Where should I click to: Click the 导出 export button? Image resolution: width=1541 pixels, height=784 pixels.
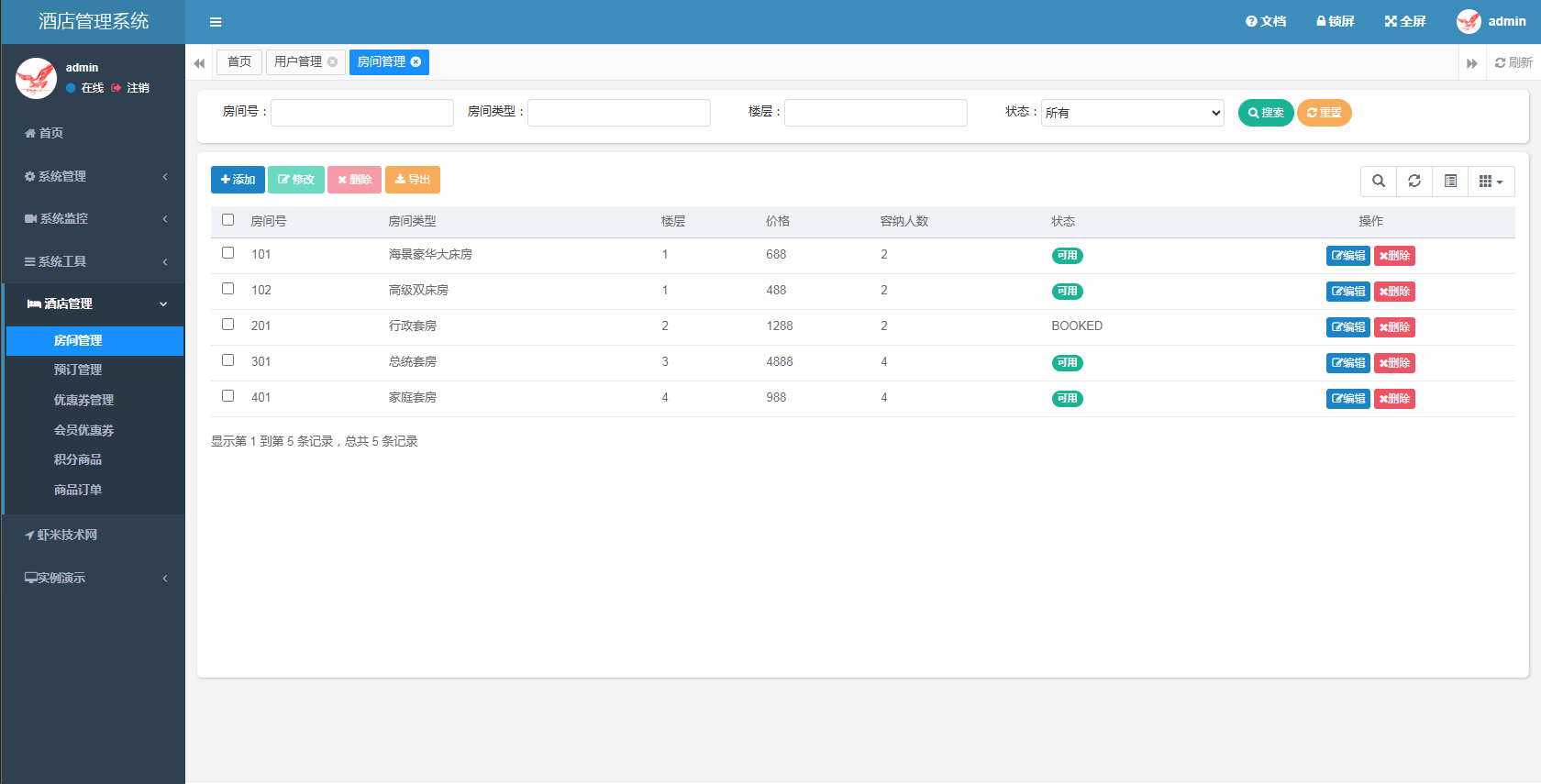[x=413, y=180]
